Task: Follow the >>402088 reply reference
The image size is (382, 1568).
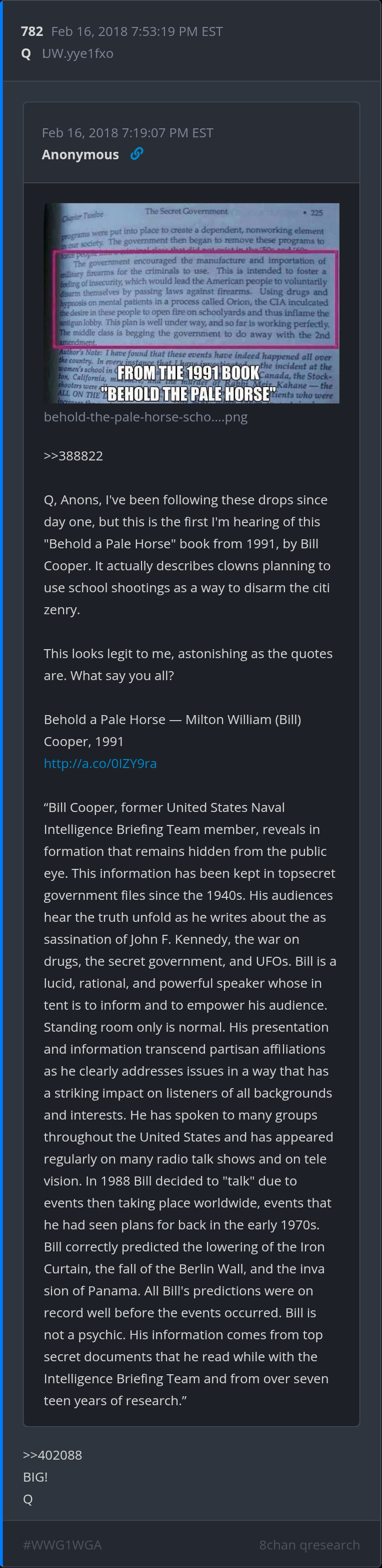Action: 52,1454
